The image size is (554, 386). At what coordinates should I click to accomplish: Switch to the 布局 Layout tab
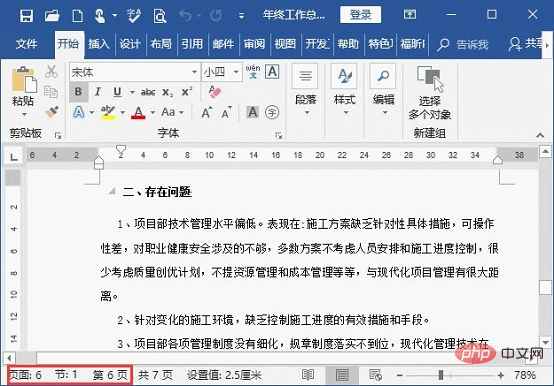pos(161,44)
